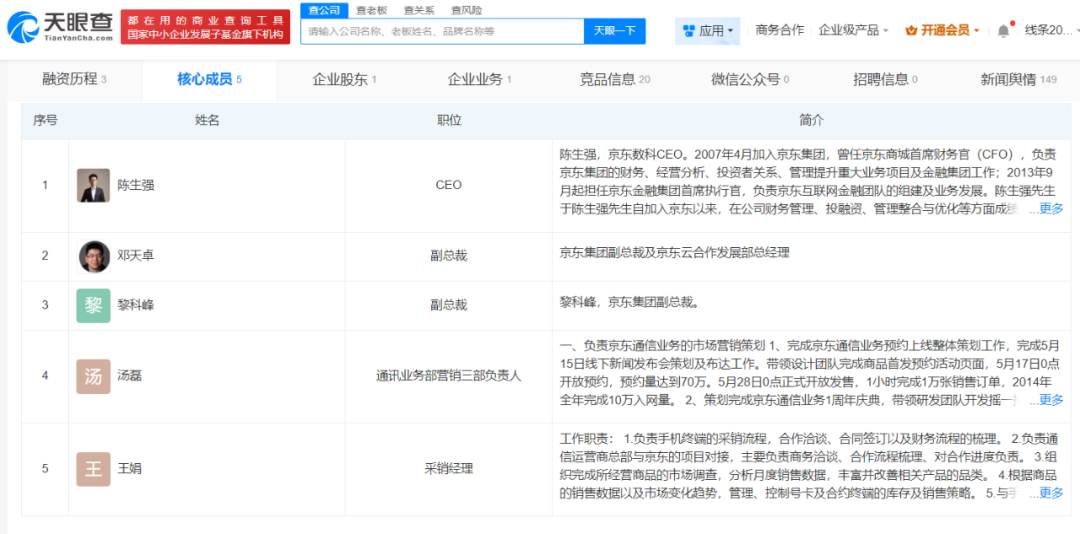The image size is (1080, 534).
Task: Click 邓天卓's round avatar photo
Action: [x=94, y=256]
